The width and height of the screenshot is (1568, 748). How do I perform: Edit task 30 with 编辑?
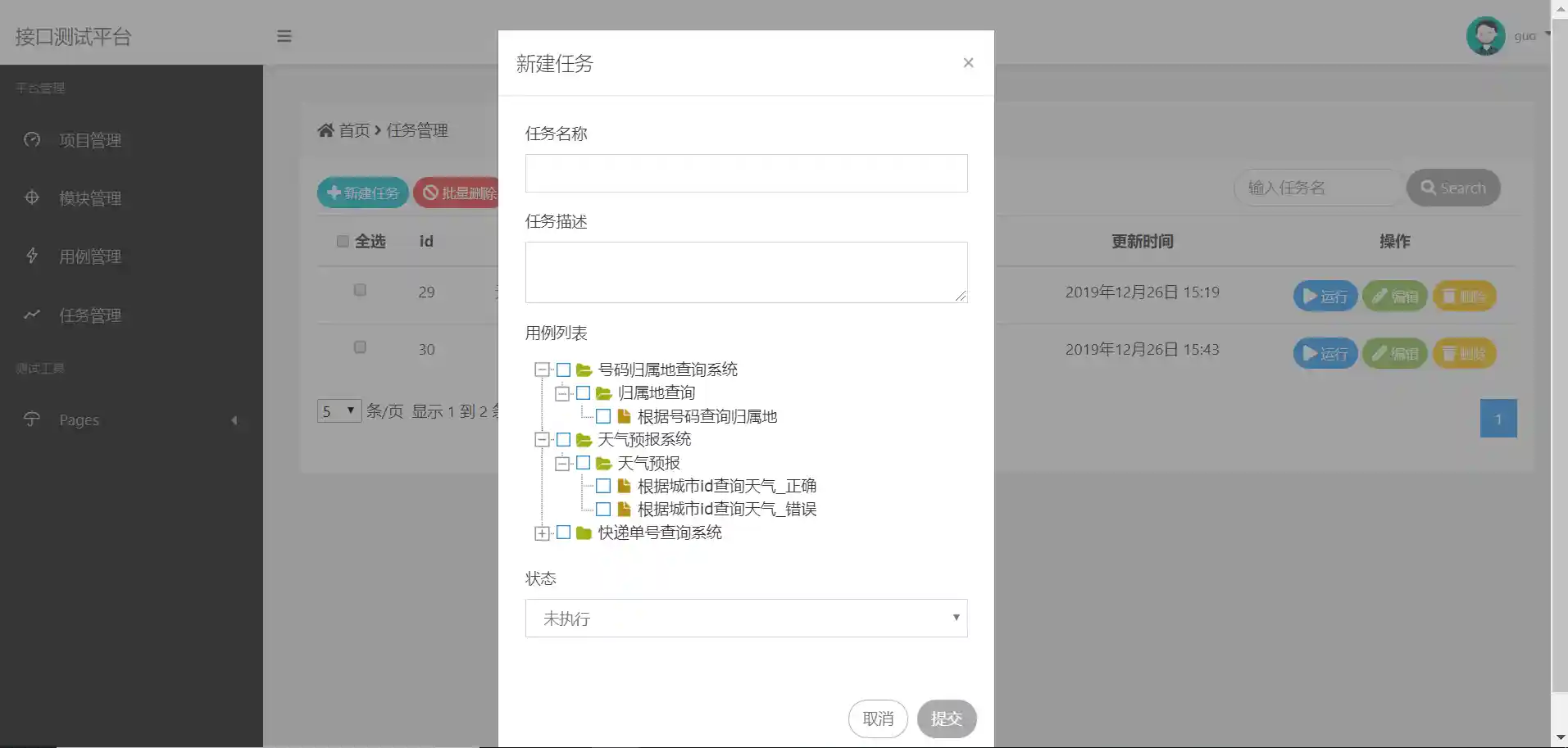[1395, 353]
